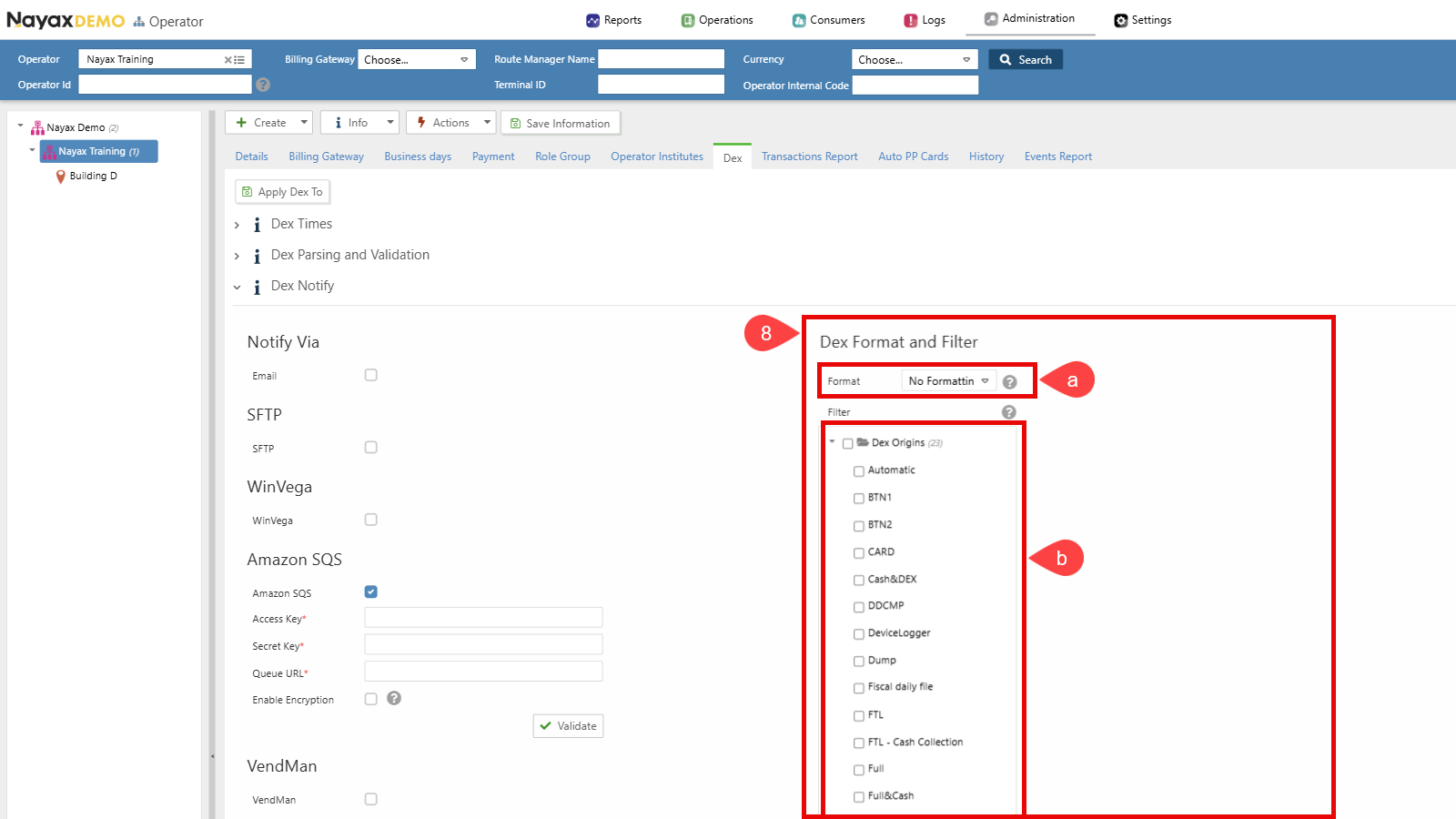Click the Search button
1456x819 pixels.
click(1026, 59)
